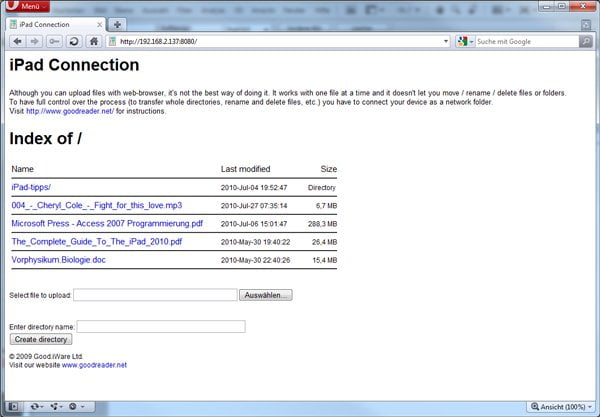Go to the Home page icon

point(93,42)
